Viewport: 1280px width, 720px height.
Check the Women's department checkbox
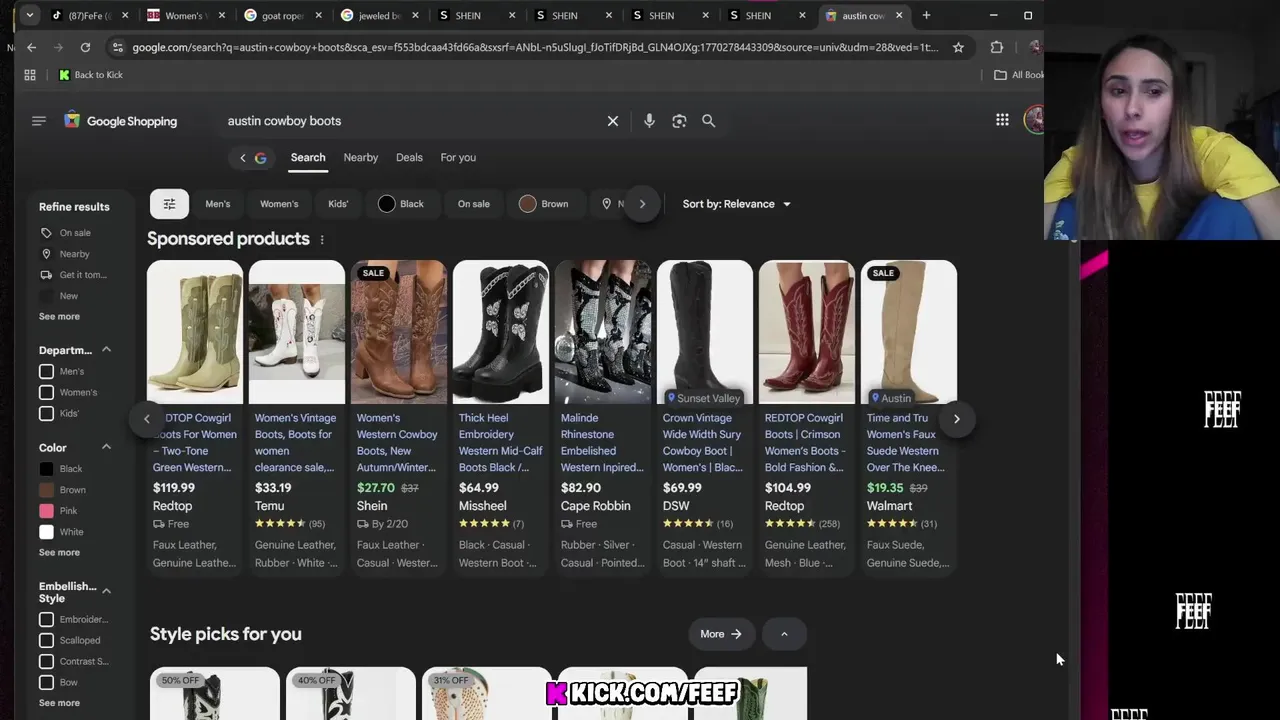coord(46,393)
